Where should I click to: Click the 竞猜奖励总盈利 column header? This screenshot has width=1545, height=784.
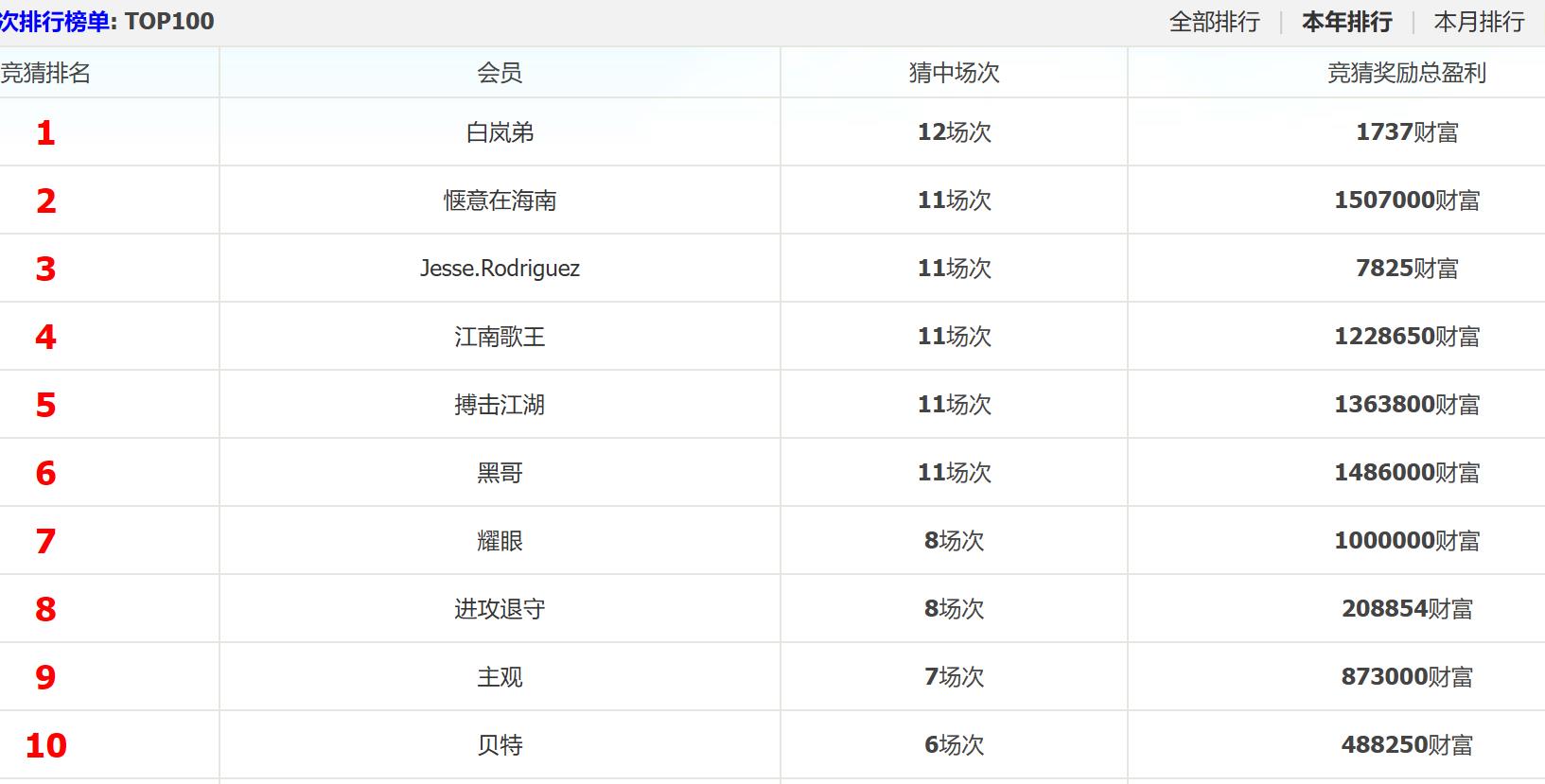click(x=1407, y=73)
